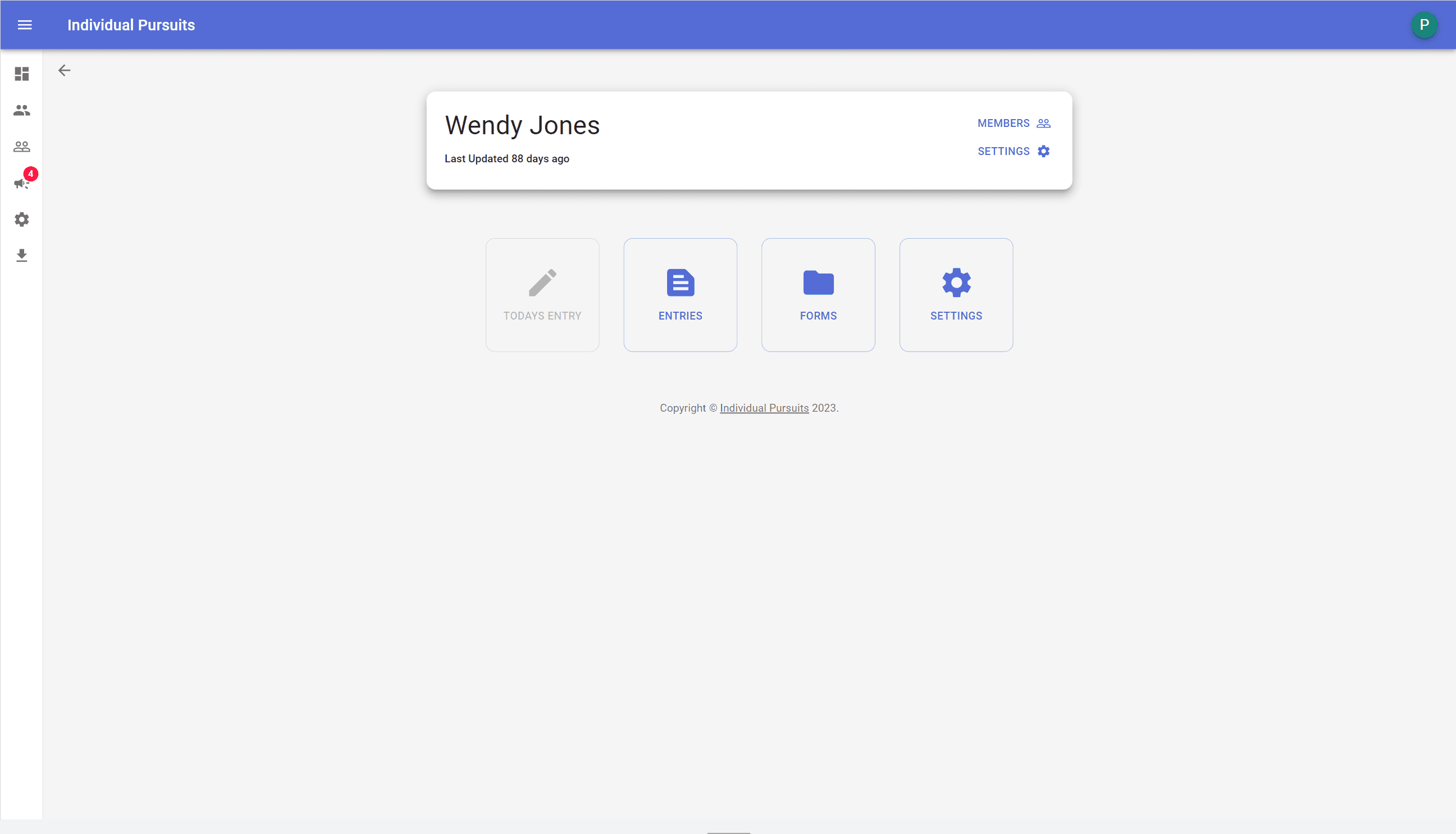1456x834 pixels.
Task: Select the Todays Entry tile
Action: pyautogui.click(x=542, y=295)
